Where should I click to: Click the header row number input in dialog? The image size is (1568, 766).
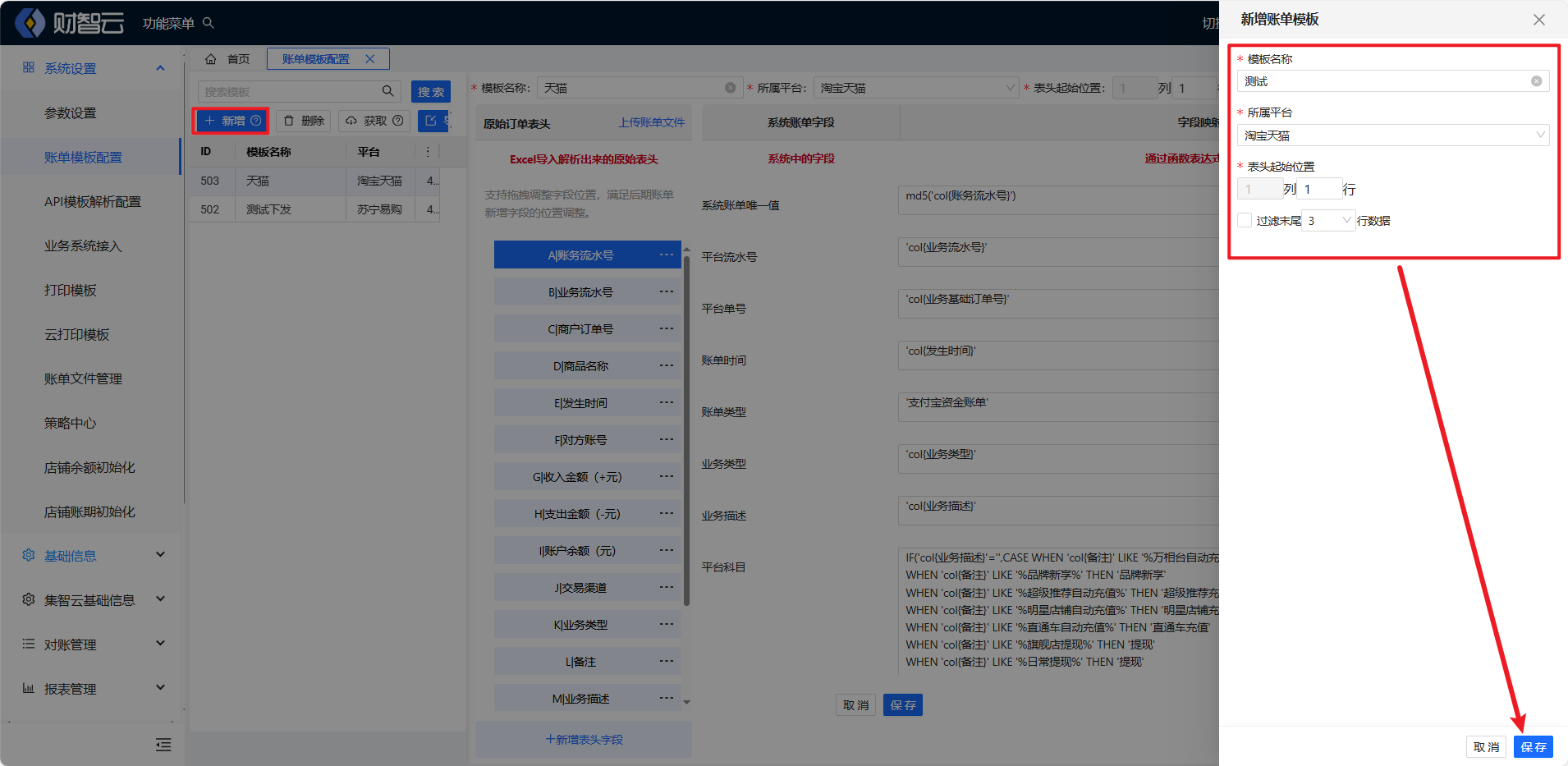[x=1318, y=189]
